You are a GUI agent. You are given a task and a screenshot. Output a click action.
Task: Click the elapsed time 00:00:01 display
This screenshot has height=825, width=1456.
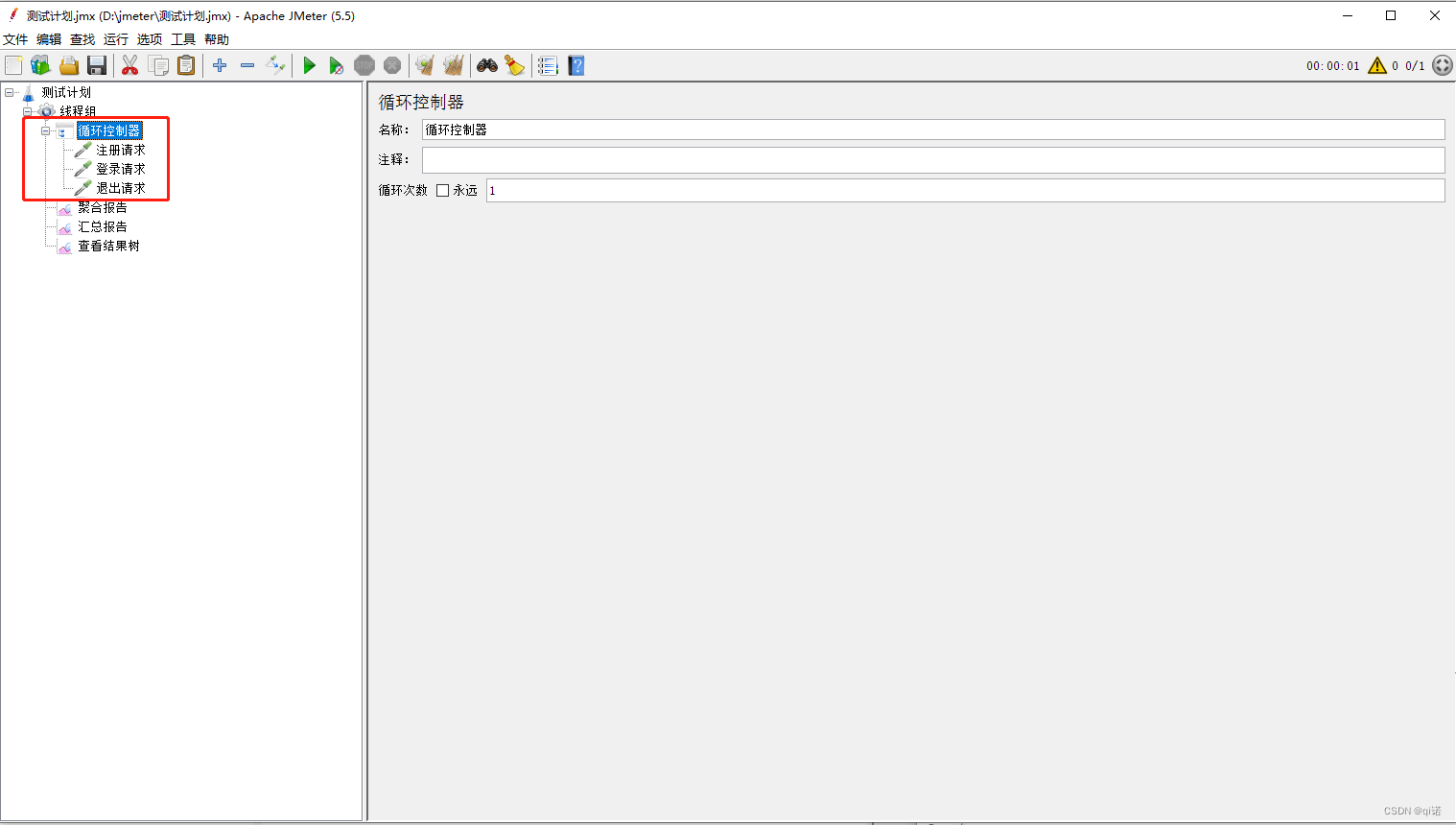(x=1332, y=66)
